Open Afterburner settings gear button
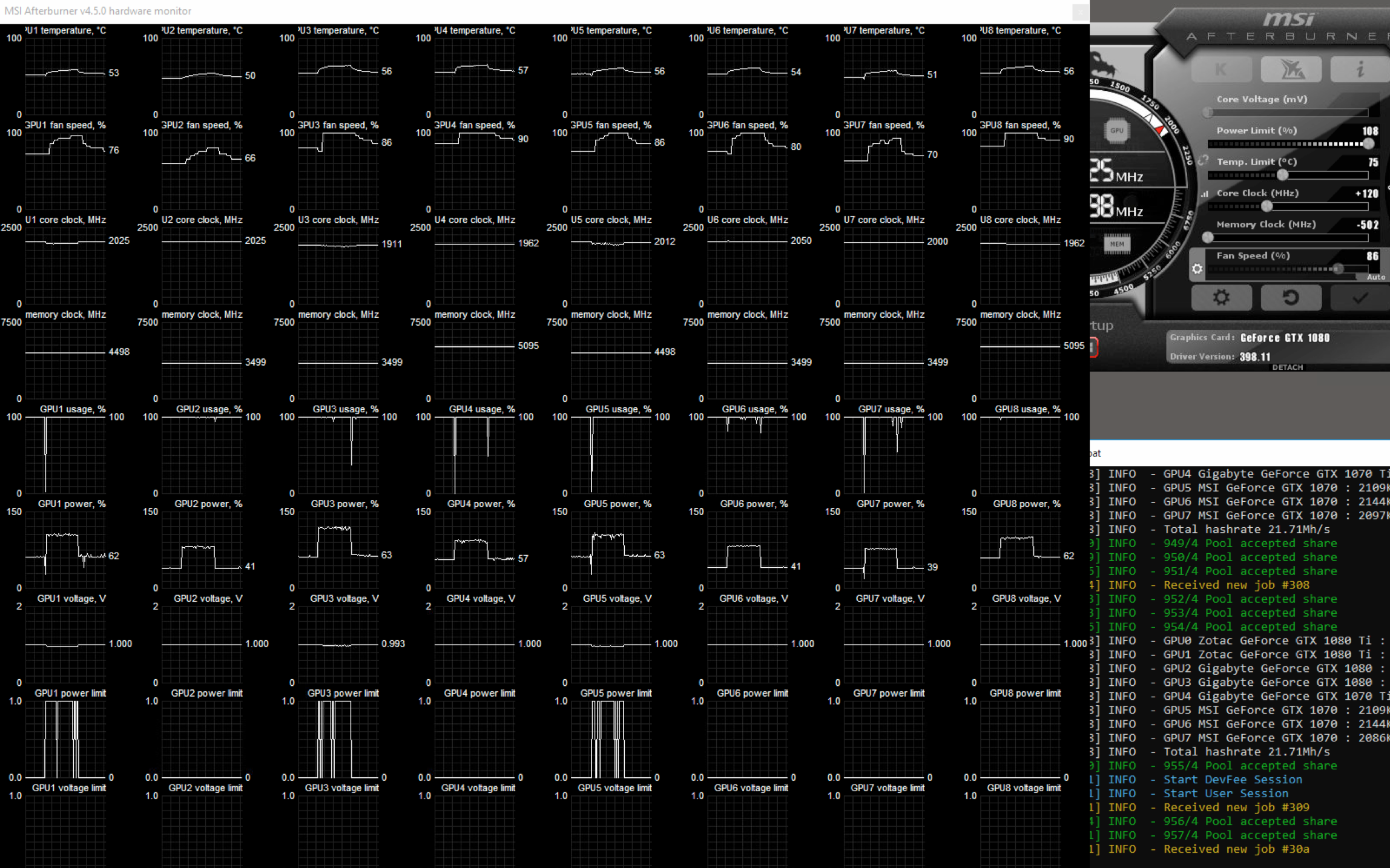Image resolution: width=1390 pixels, height=868 pixels. (x=1221, y=297)
